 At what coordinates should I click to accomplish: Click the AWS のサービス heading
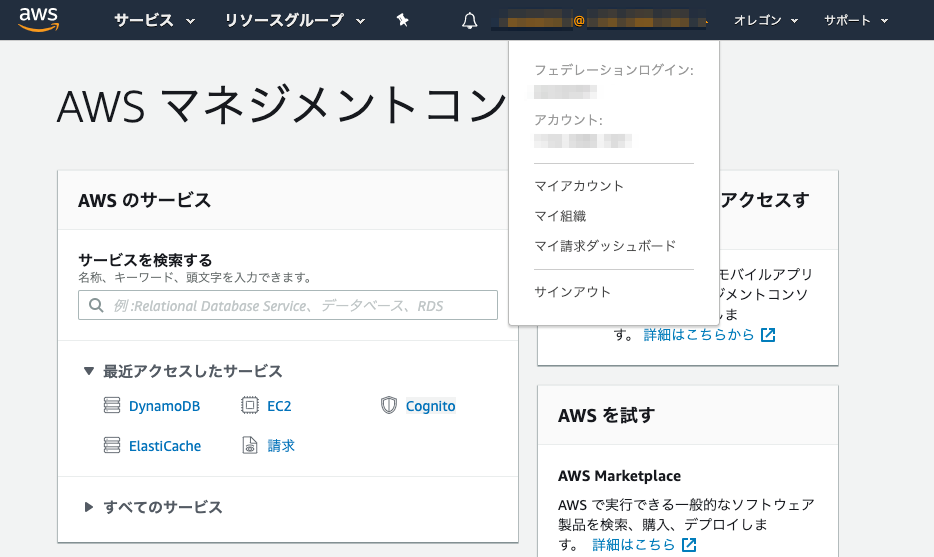click(144, 200)
